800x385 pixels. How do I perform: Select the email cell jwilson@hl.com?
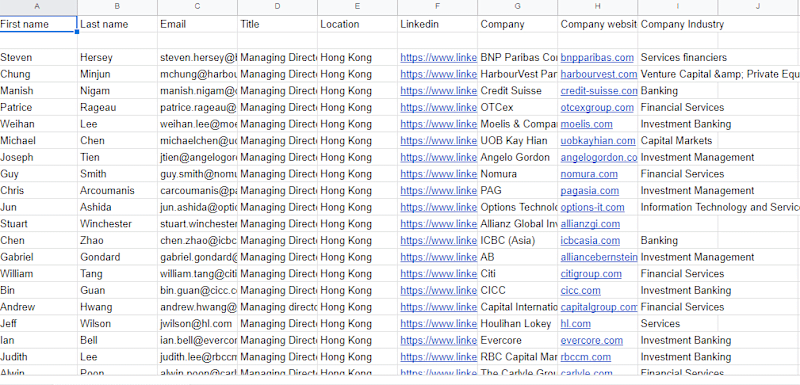tap(197, 324)
